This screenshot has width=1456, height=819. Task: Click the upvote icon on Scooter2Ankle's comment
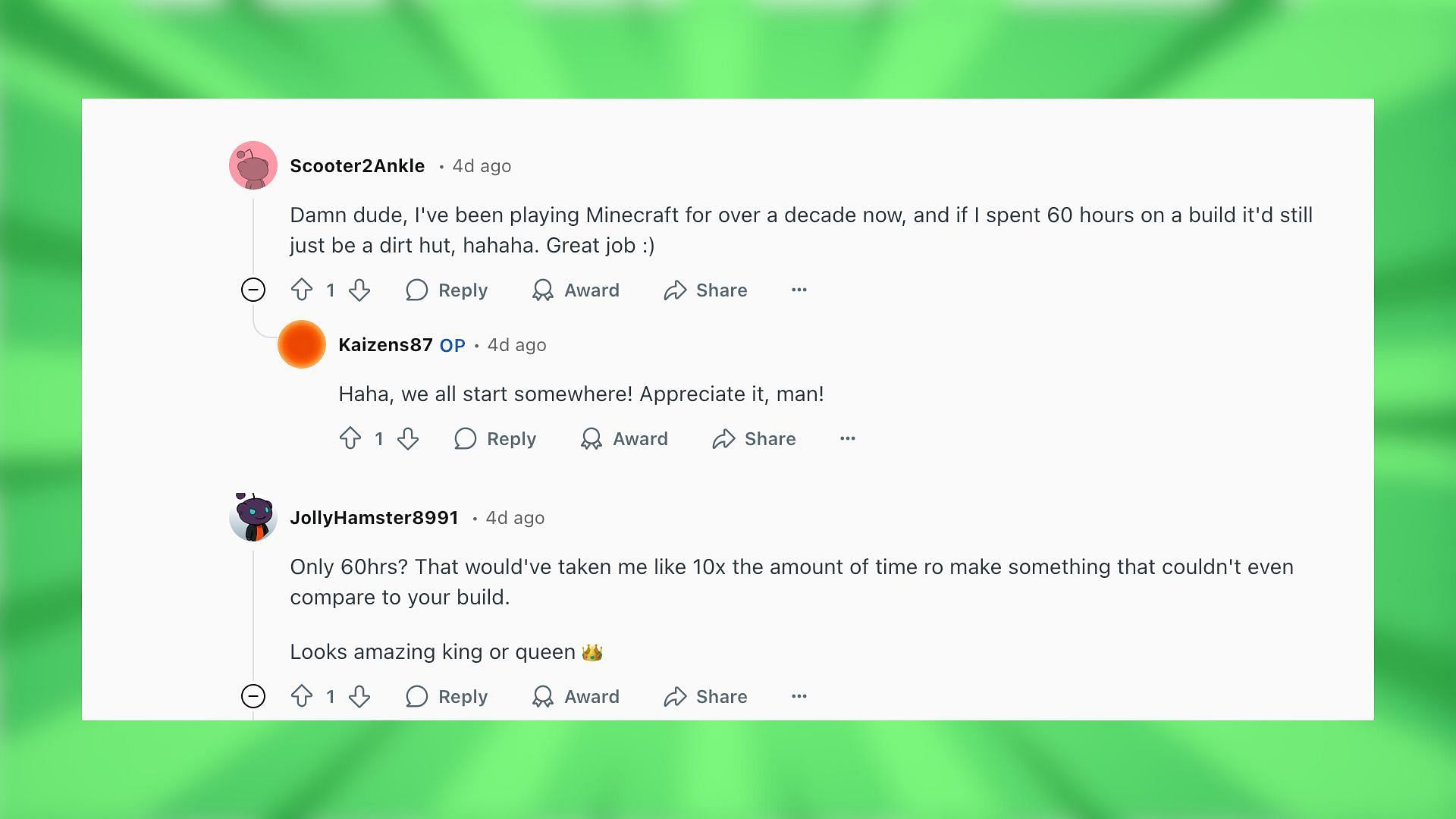pyautogui.click(x=302, y=290)
